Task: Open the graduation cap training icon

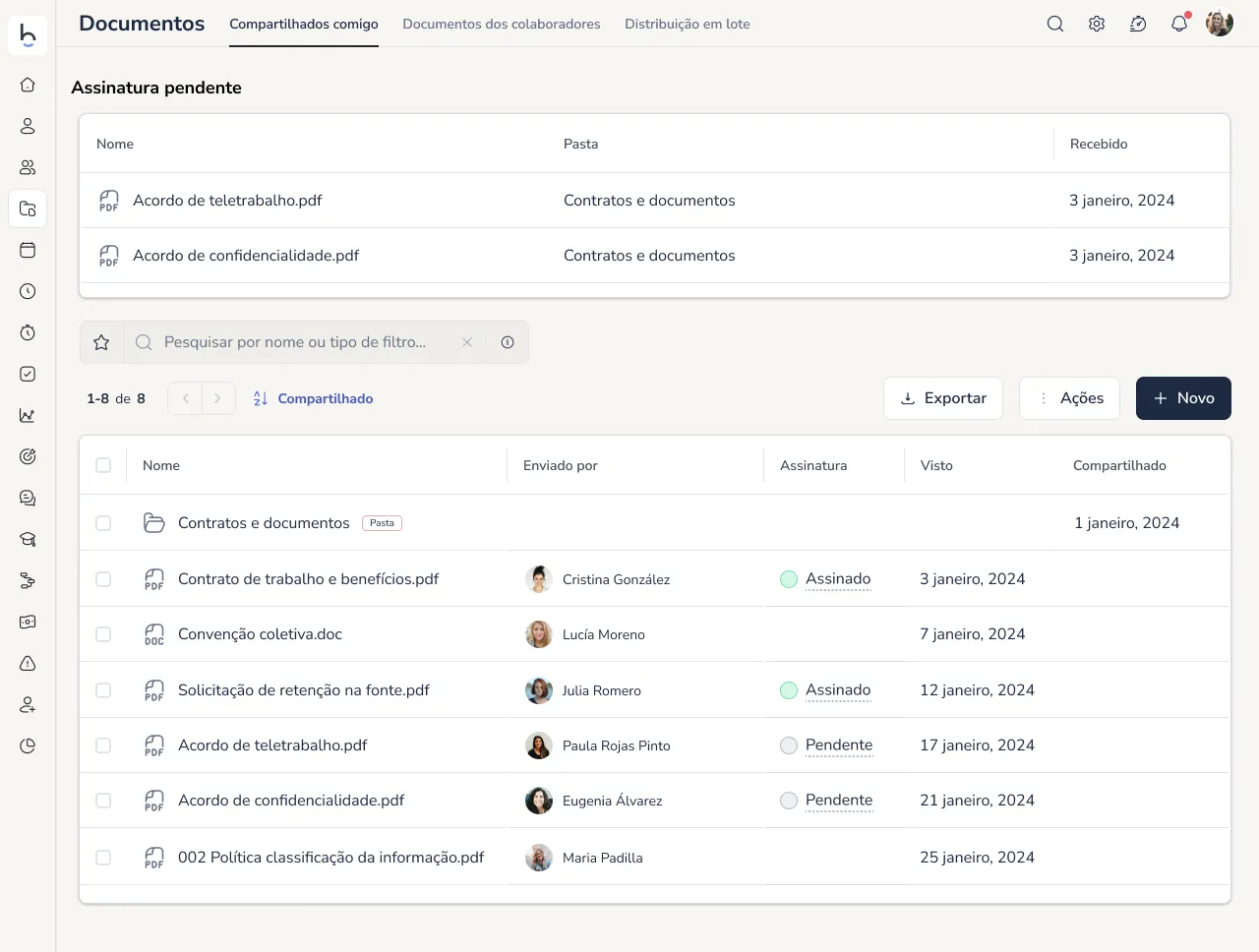Action: (28, 539)
